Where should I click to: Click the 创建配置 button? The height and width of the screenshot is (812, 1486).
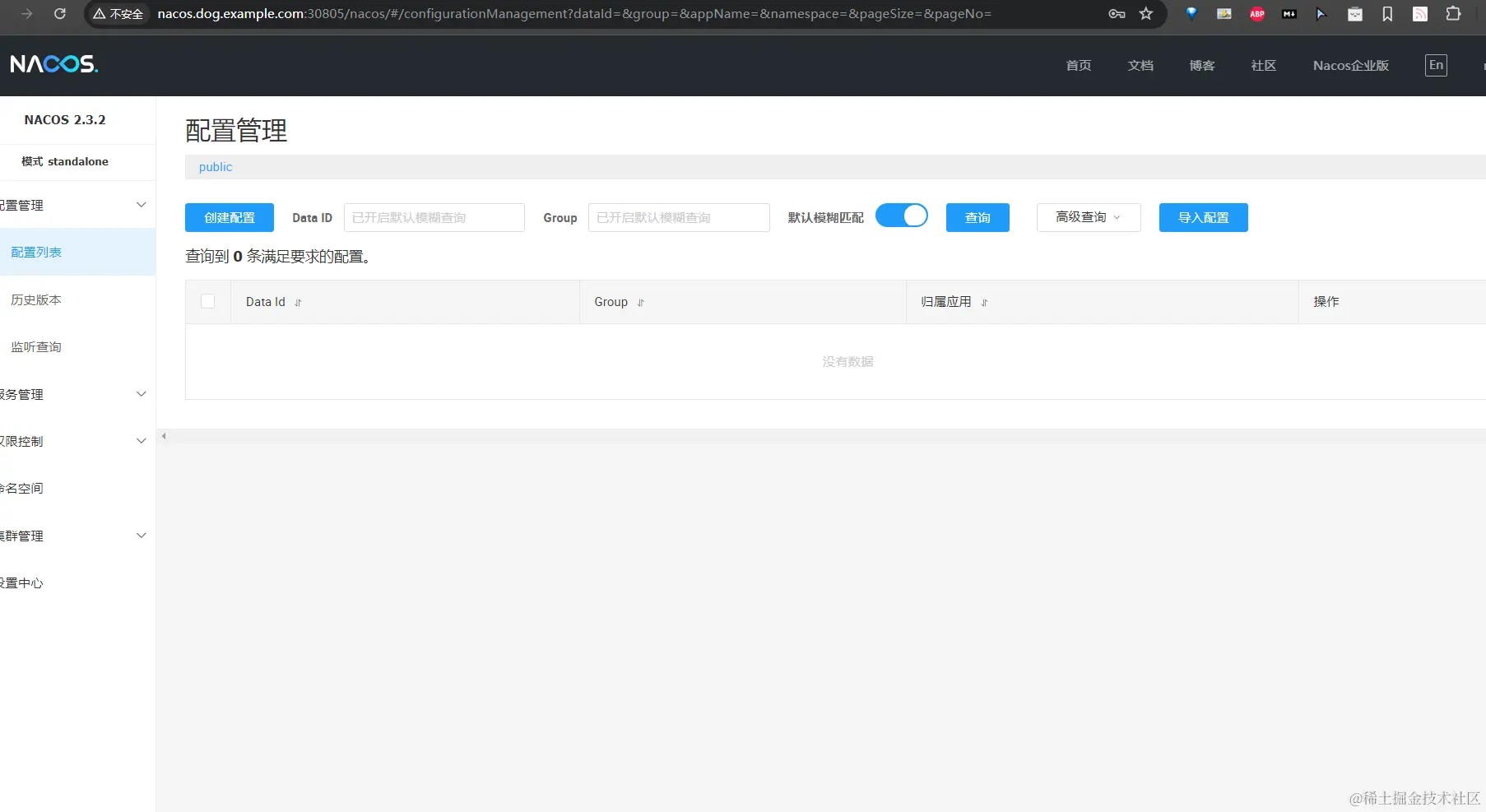click(230, 217)
